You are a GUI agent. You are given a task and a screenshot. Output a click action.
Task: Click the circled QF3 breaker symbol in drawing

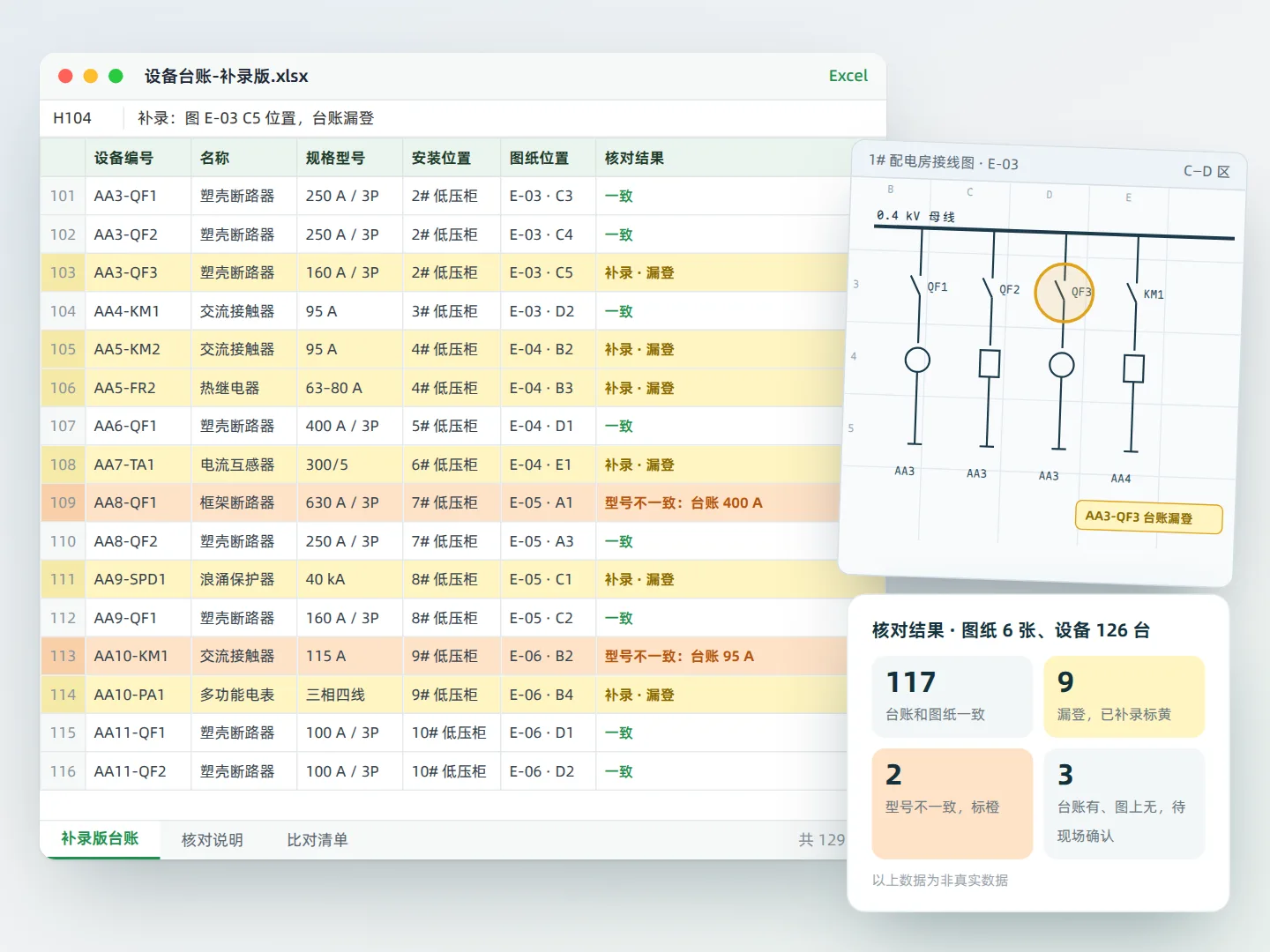pos(1065,293)
